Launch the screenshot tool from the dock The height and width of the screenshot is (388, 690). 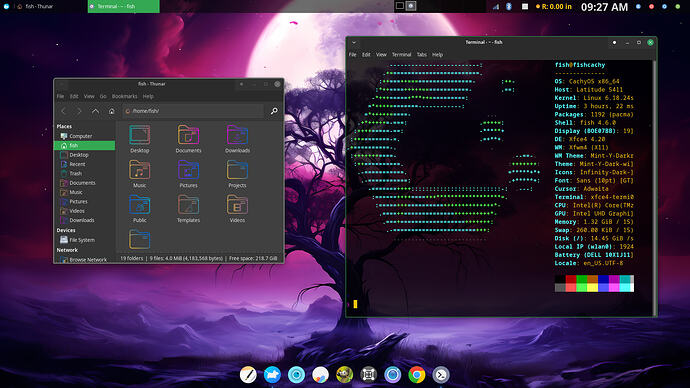(x=368, y=375)
